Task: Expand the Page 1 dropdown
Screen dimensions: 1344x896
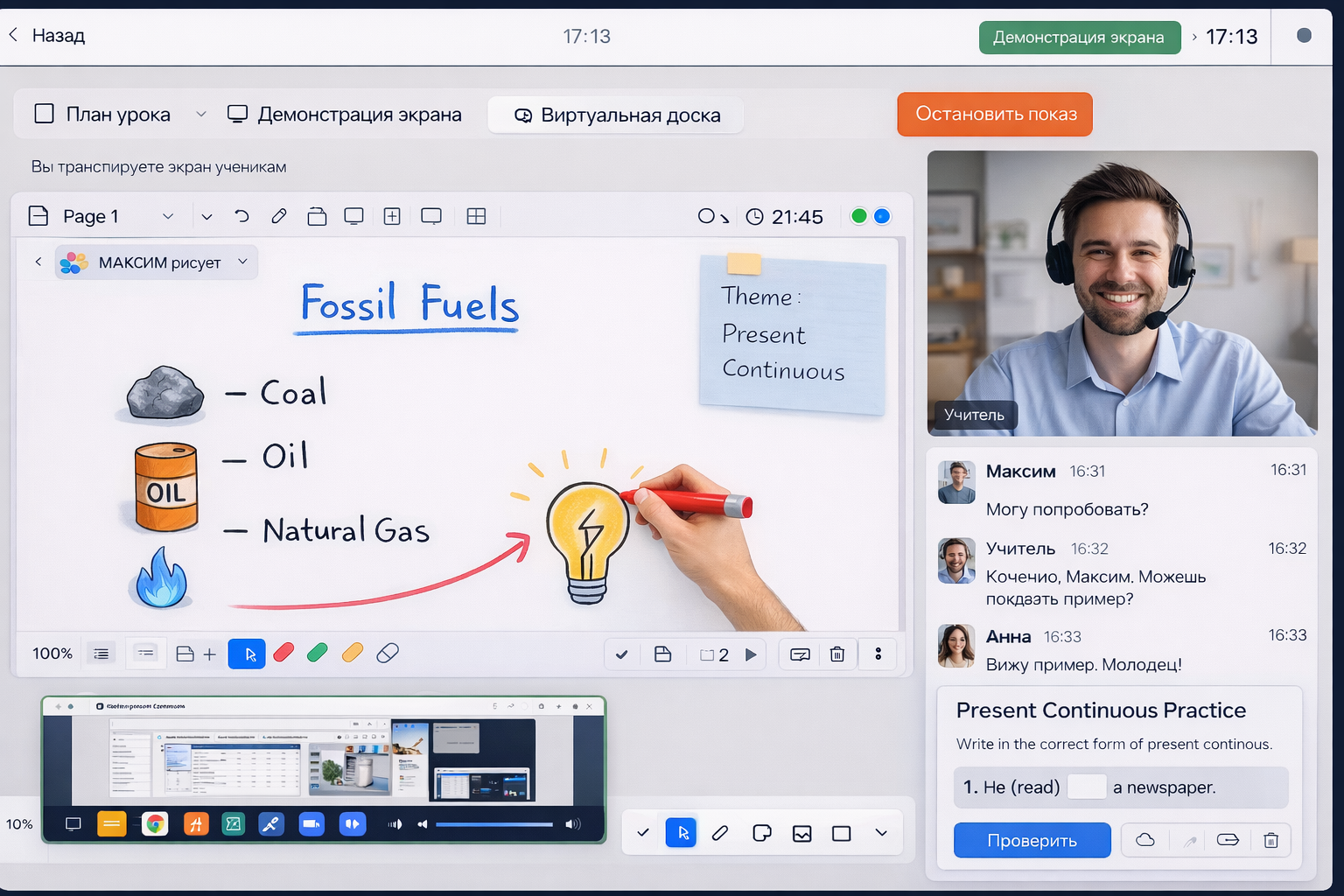Action: 168,216
